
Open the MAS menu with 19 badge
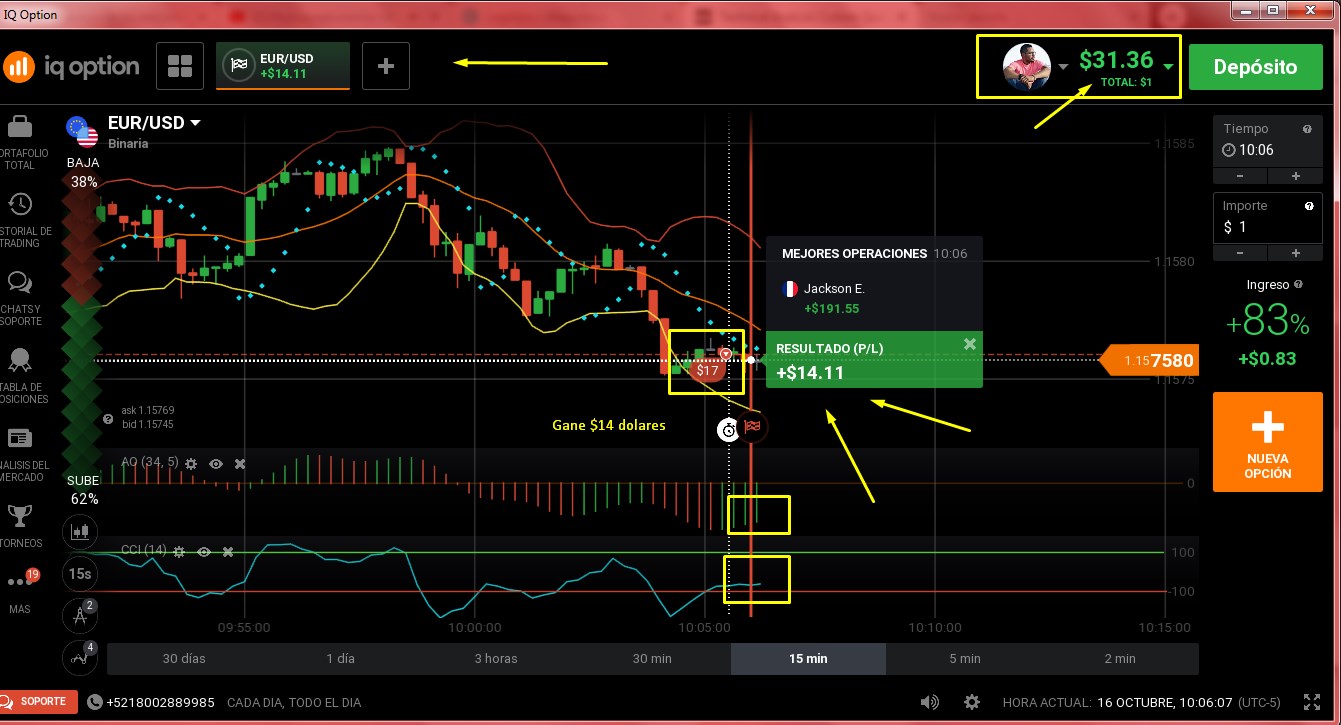[x=20, y=580]
